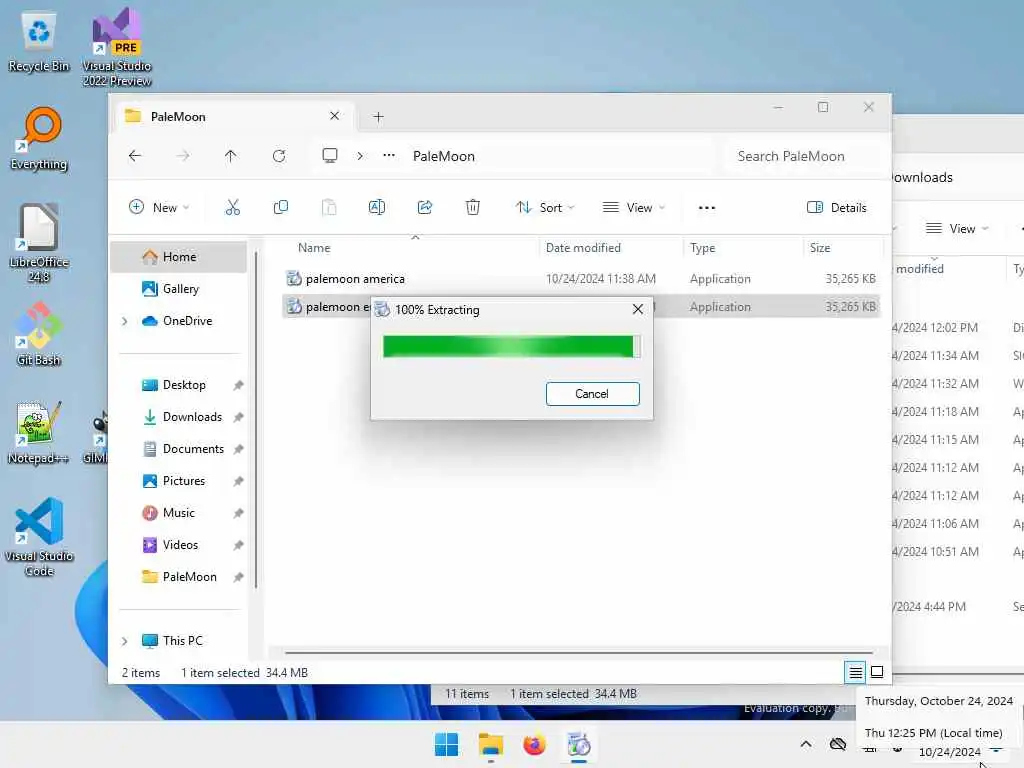Viewport: 1024px width, 768px height.
Task: Open the See more ellipsis menu
Action: coord(707,208)
